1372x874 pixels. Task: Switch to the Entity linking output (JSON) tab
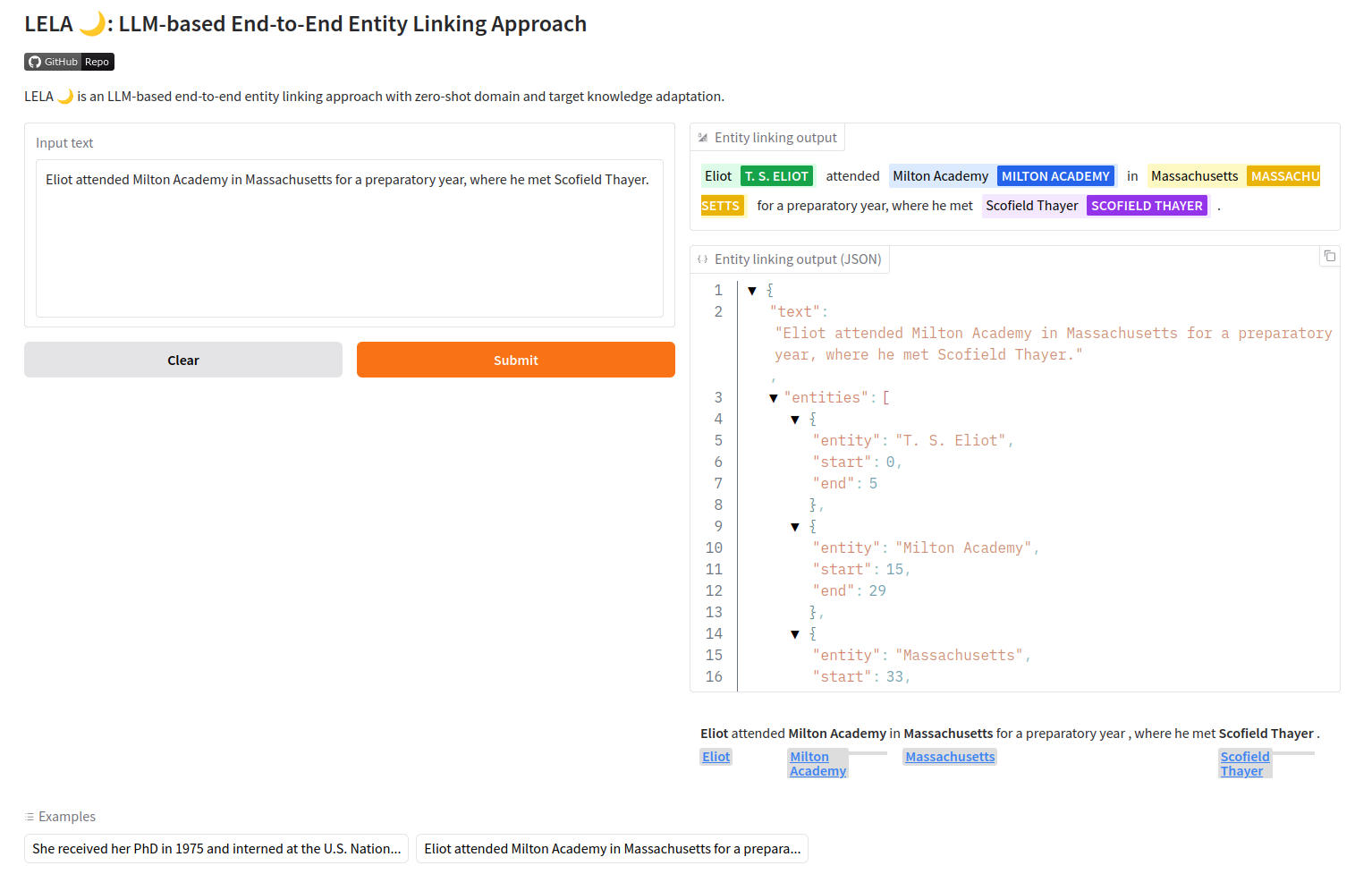[x=798, y=259]
